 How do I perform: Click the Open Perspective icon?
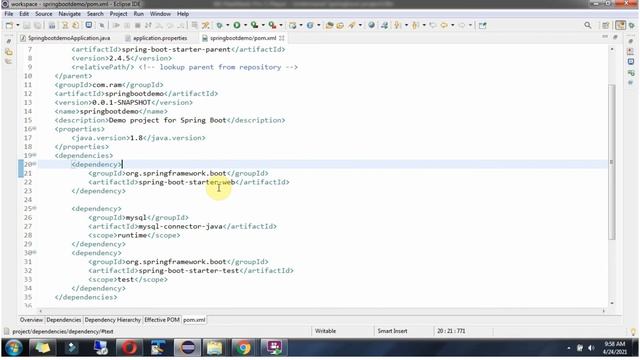(606, 25)
